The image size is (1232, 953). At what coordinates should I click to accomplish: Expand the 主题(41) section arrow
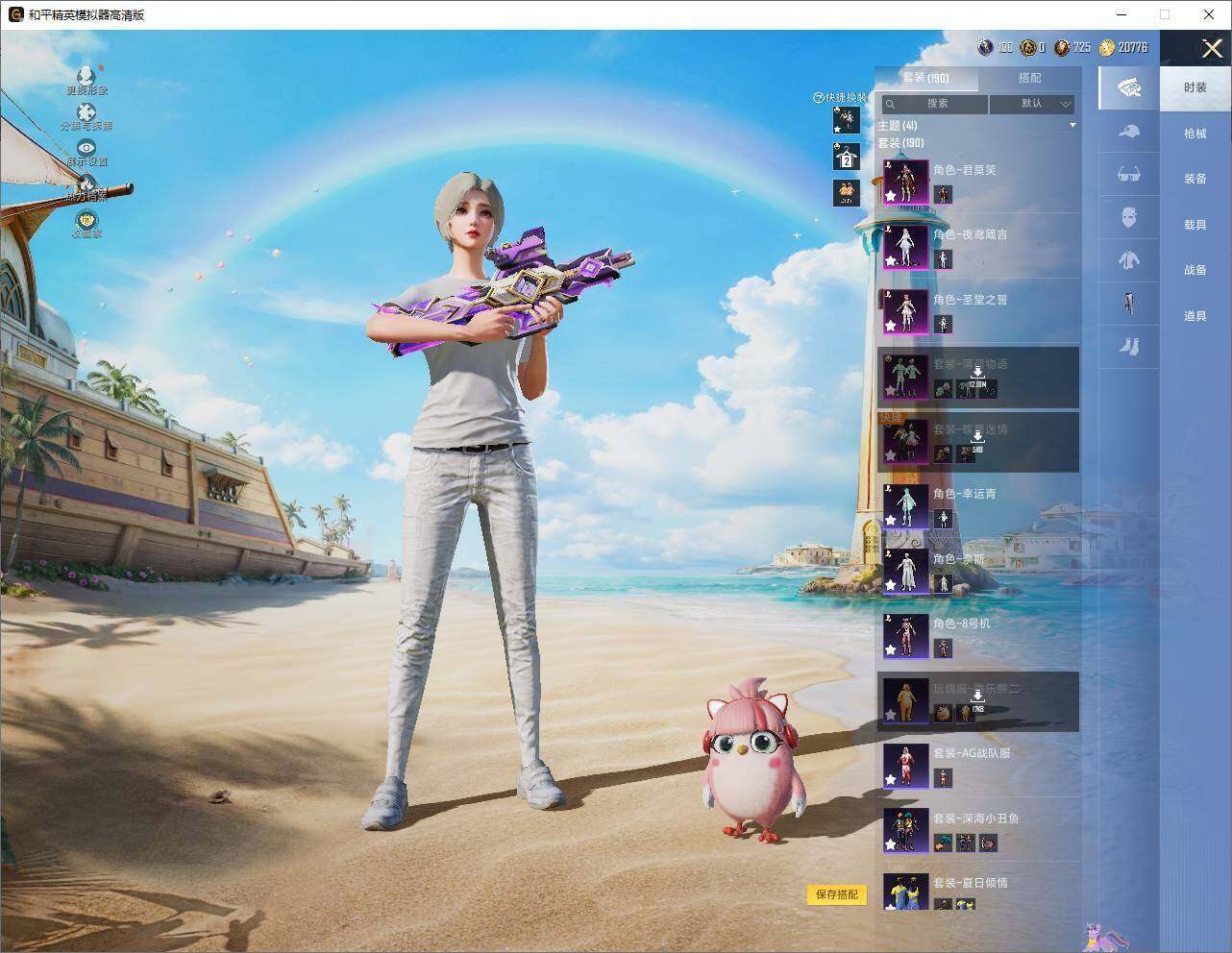click(1072, 126)
